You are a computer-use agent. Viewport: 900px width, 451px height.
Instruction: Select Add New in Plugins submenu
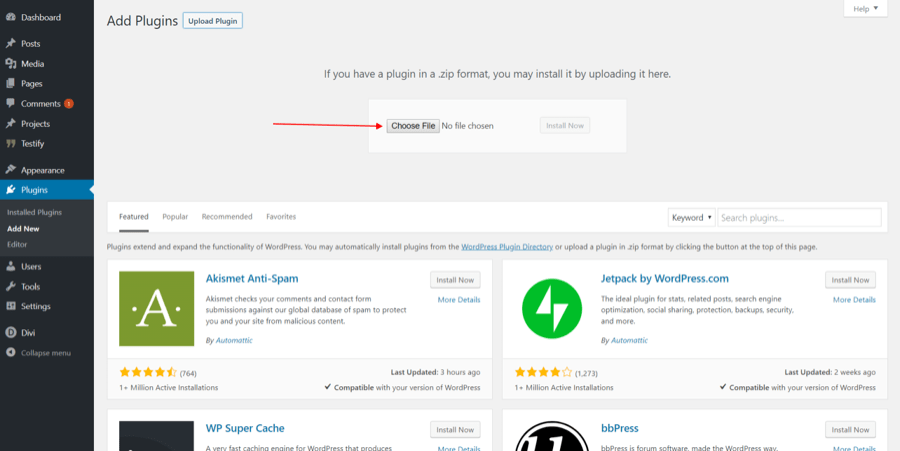(x=23, y=228)
